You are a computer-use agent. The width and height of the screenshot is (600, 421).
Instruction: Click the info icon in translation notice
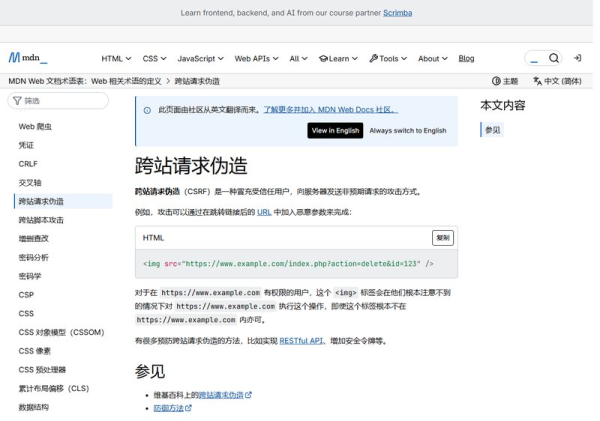[147, 110]
